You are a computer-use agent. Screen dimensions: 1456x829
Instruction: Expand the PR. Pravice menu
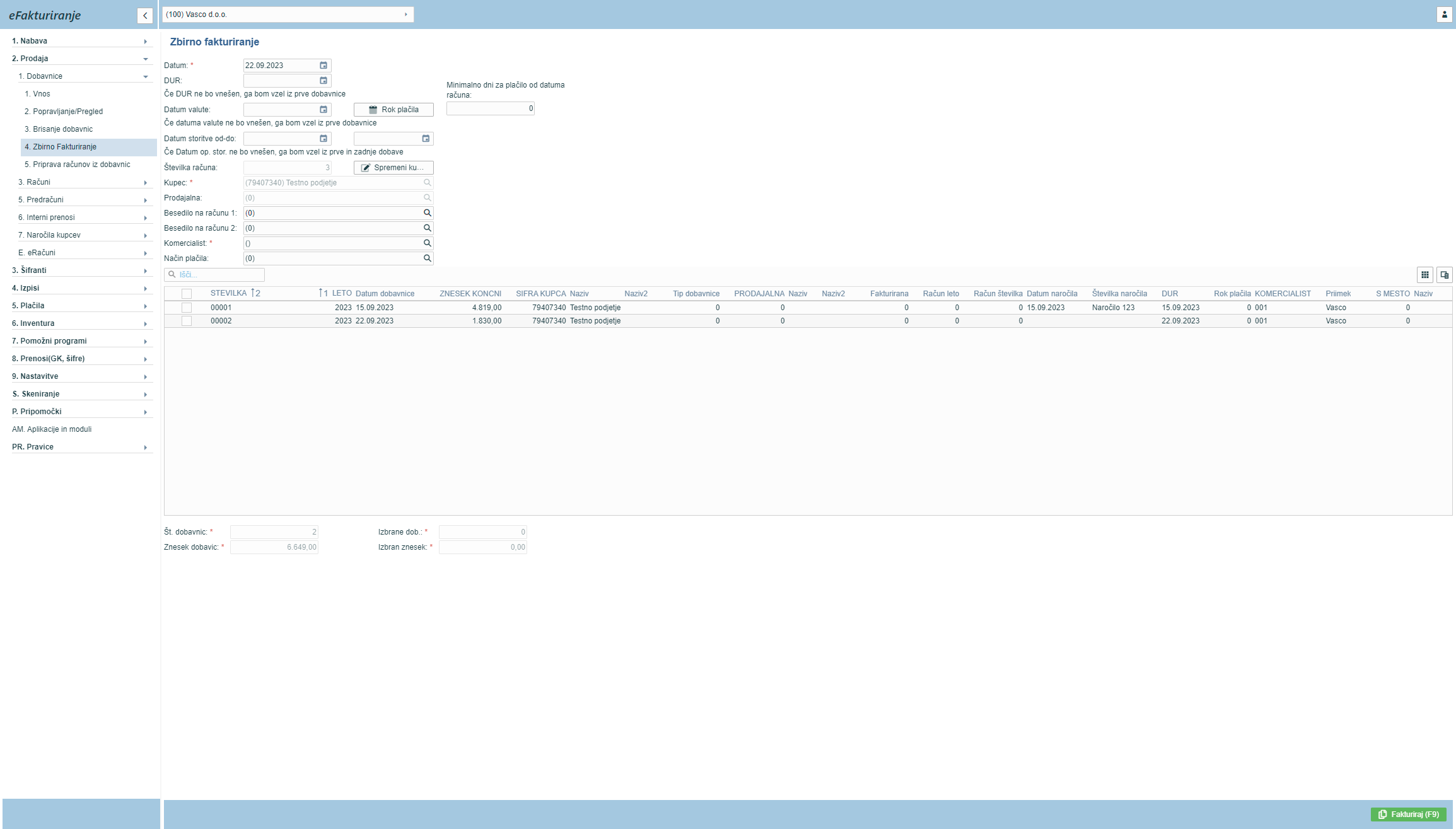pyautogui.click(x=82, y=447)
